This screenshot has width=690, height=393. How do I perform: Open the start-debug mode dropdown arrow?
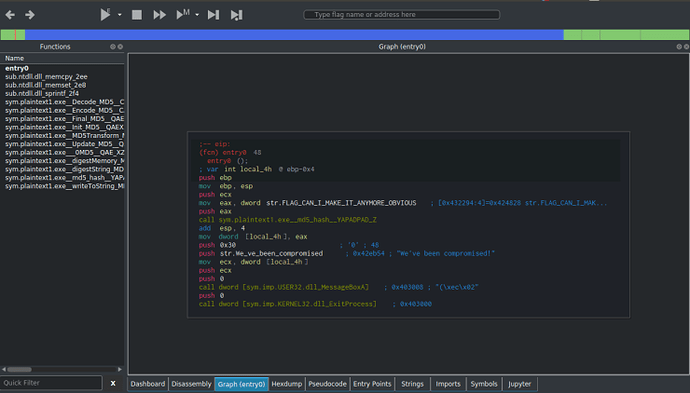click(x=119, y=15)
